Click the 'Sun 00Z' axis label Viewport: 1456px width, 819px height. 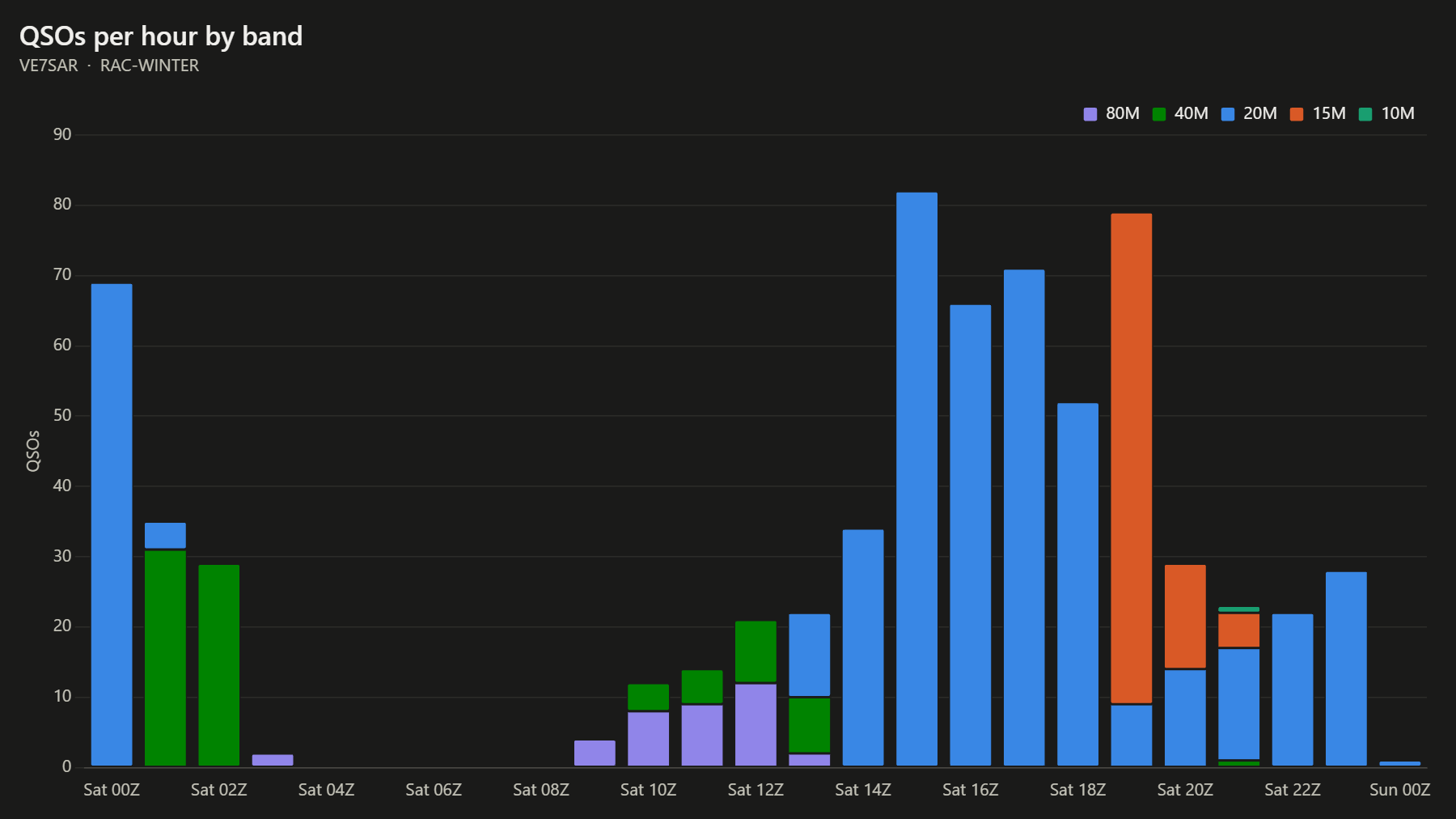coord(1399,790)
